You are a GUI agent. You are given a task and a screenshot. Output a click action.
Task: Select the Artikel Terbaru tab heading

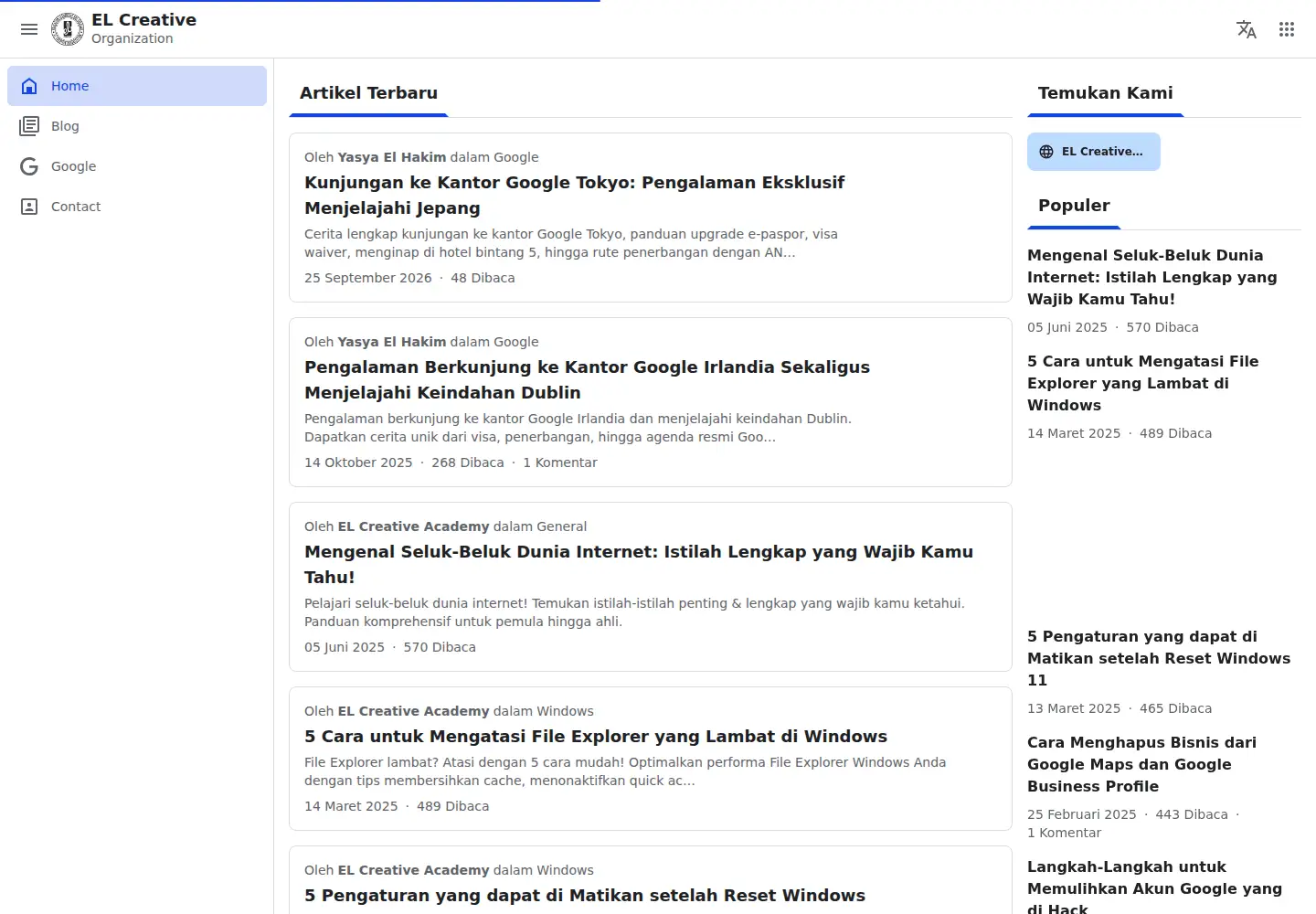click(x=368, y=93)
